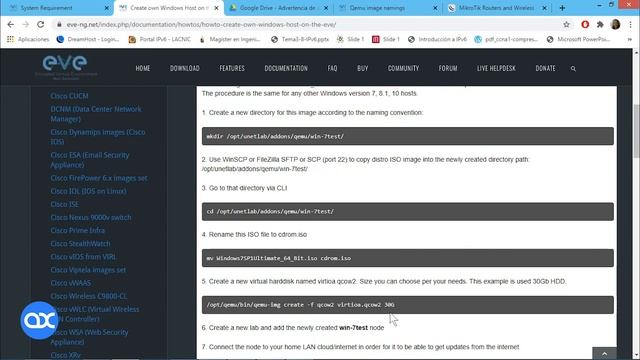Close the System Requirement tab
The height and width of the screenshot is (360, 640).
(x=107, y=8)
